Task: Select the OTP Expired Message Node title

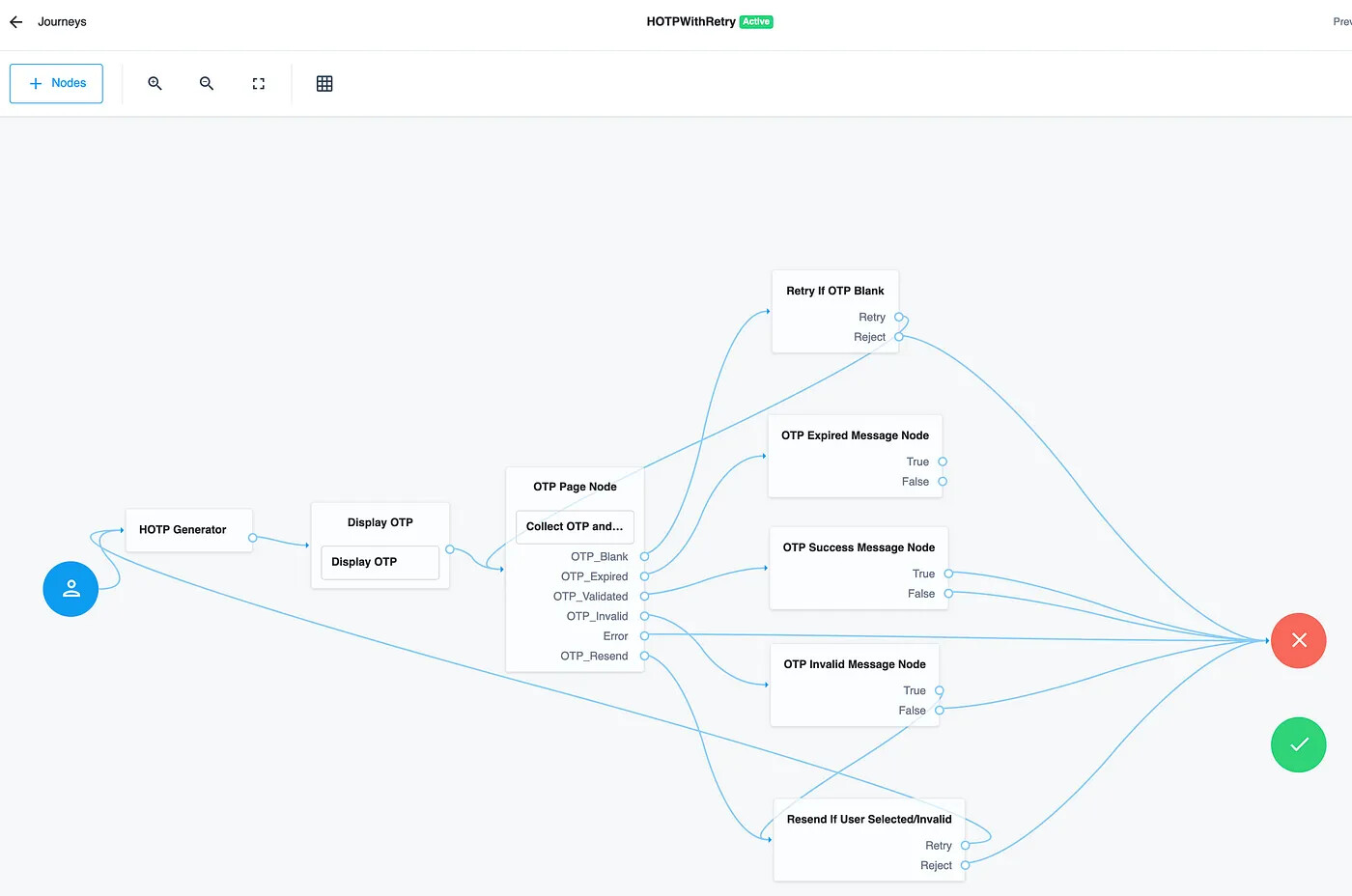Action: [855, 435]
